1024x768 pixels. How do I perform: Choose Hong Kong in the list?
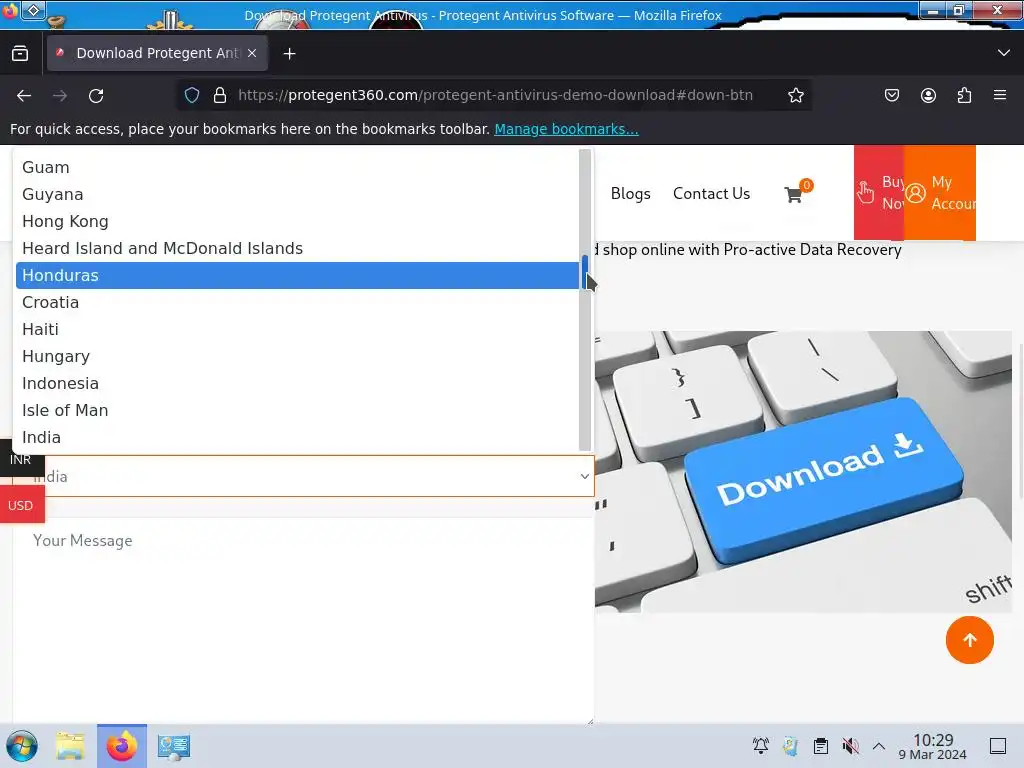[297, 221]
